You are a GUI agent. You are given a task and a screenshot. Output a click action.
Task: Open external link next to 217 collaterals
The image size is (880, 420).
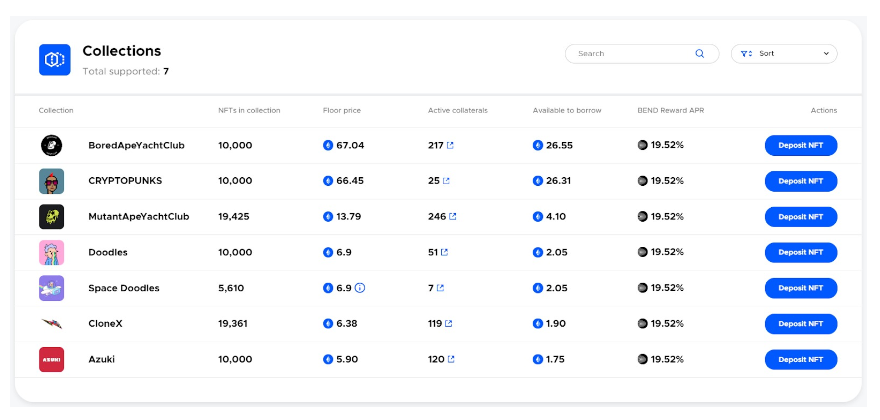pyautogui.click(x=450, y=145)
